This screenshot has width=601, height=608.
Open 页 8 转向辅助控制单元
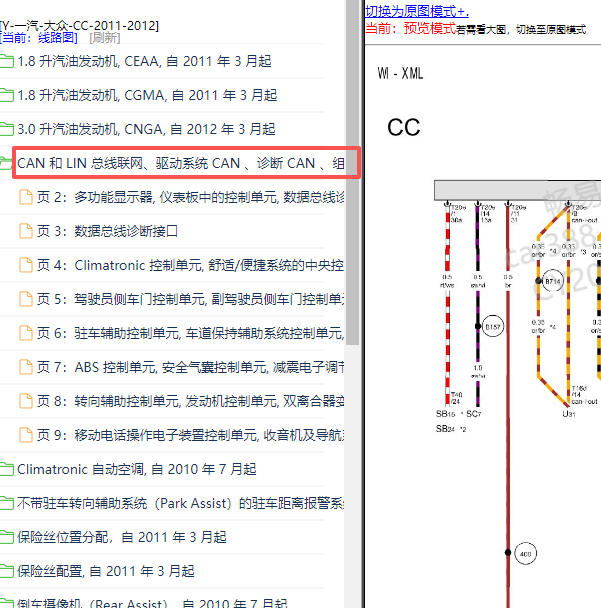pyautogui.click(x=190, y=401)
